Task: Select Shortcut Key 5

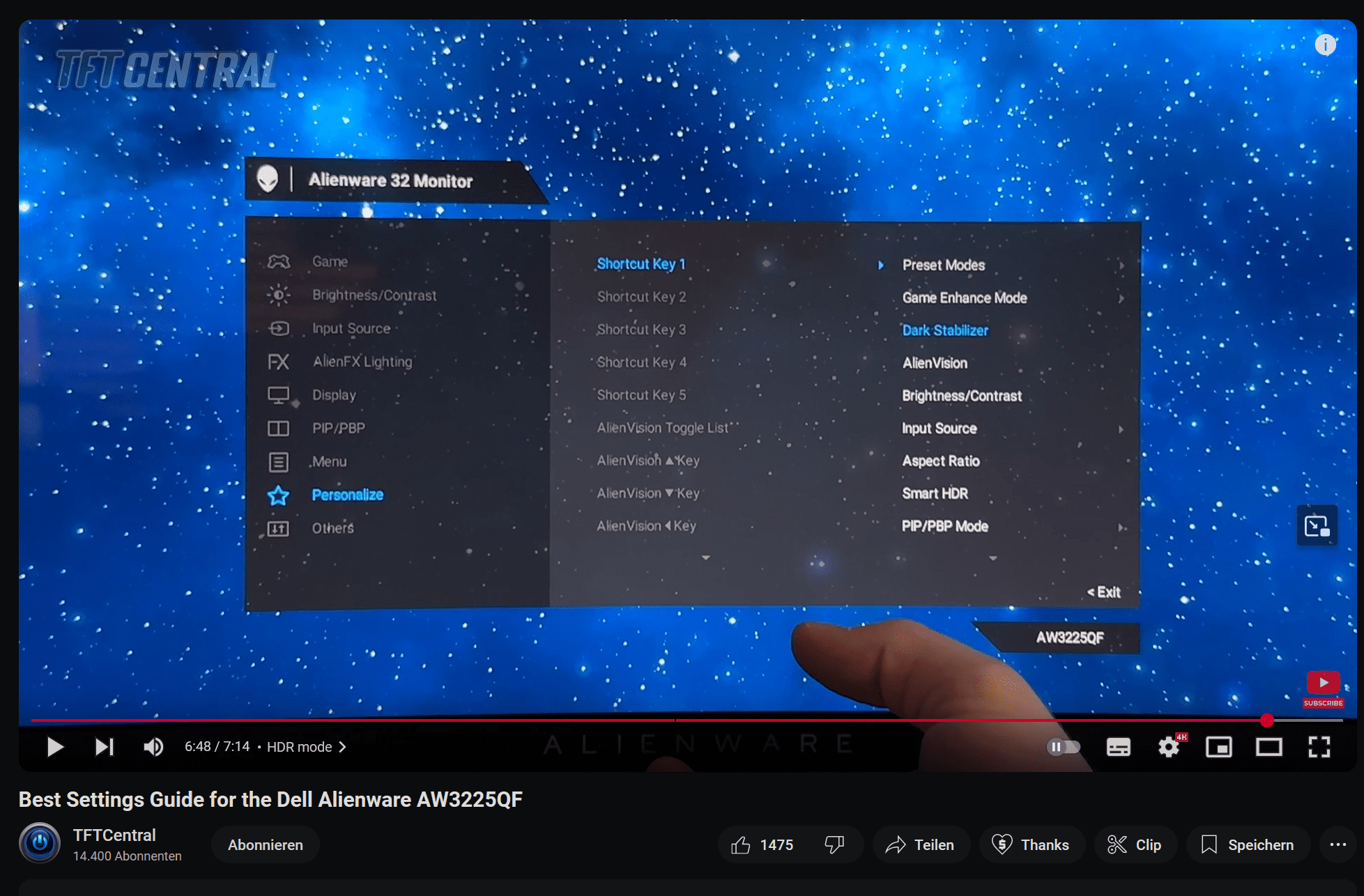Action: 641,395
